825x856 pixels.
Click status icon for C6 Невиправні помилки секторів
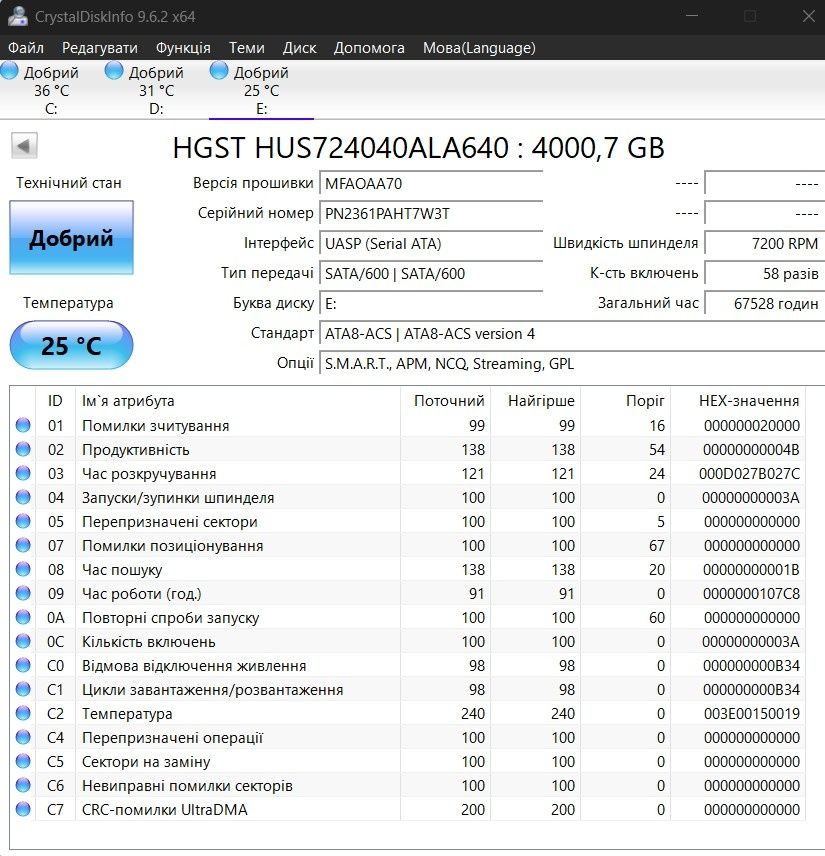tap(23, 785)
